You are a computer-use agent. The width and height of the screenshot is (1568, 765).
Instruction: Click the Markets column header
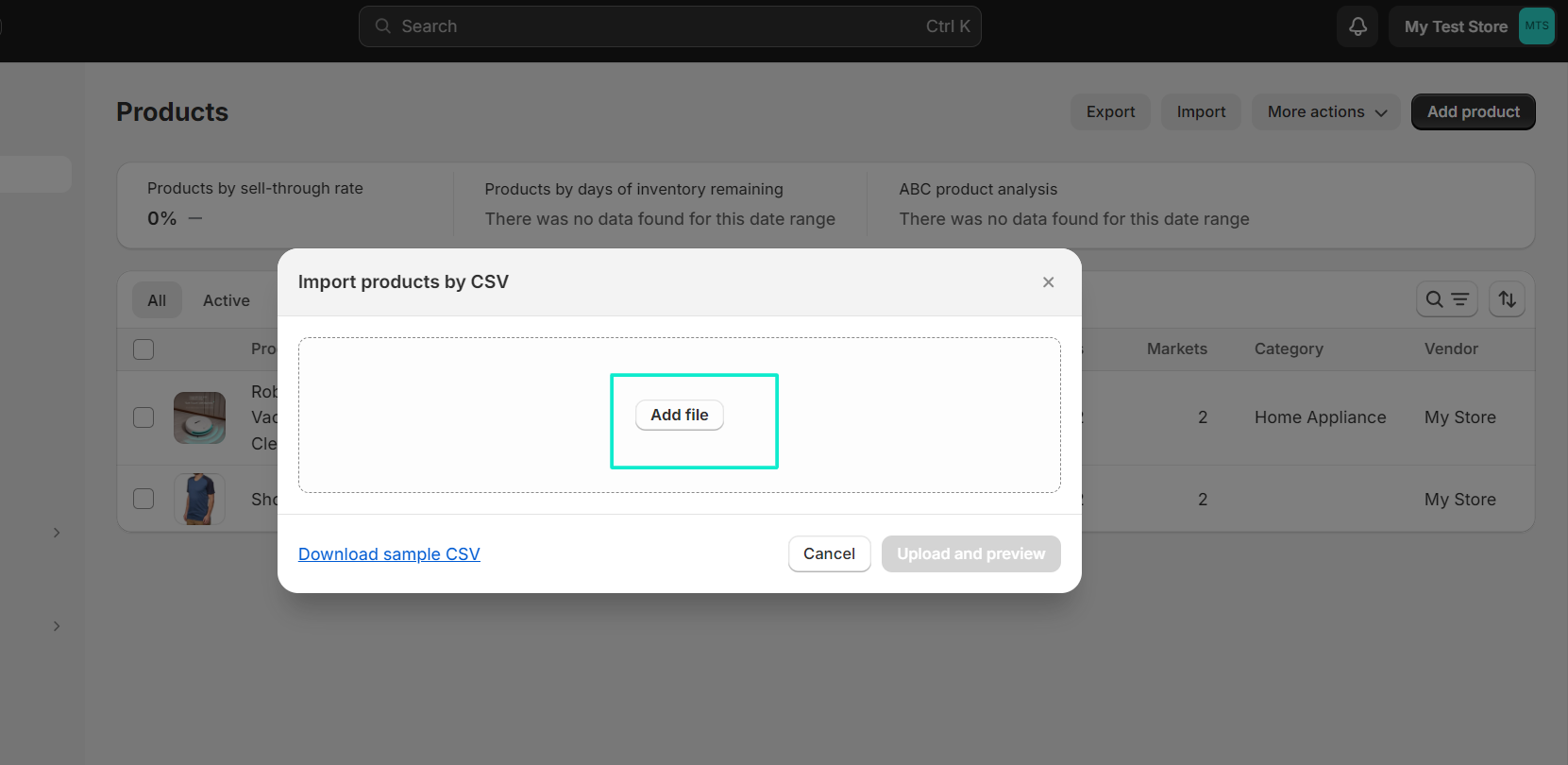pos(1176,348)
